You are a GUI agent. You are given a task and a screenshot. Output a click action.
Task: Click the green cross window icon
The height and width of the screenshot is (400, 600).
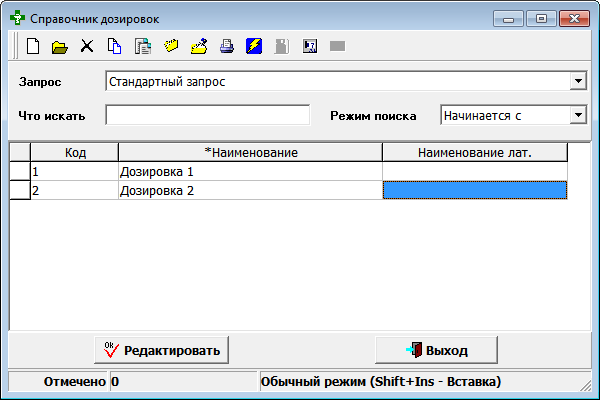coord(17,18)
